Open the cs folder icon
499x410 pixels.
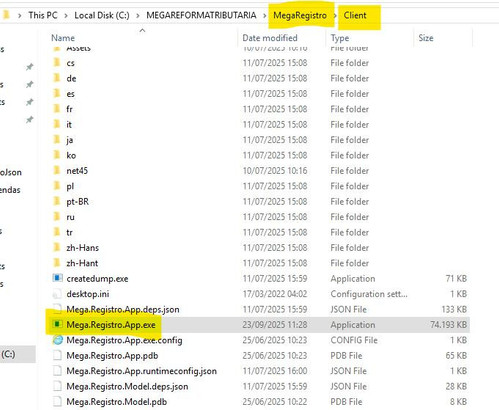tap(57, 63)
